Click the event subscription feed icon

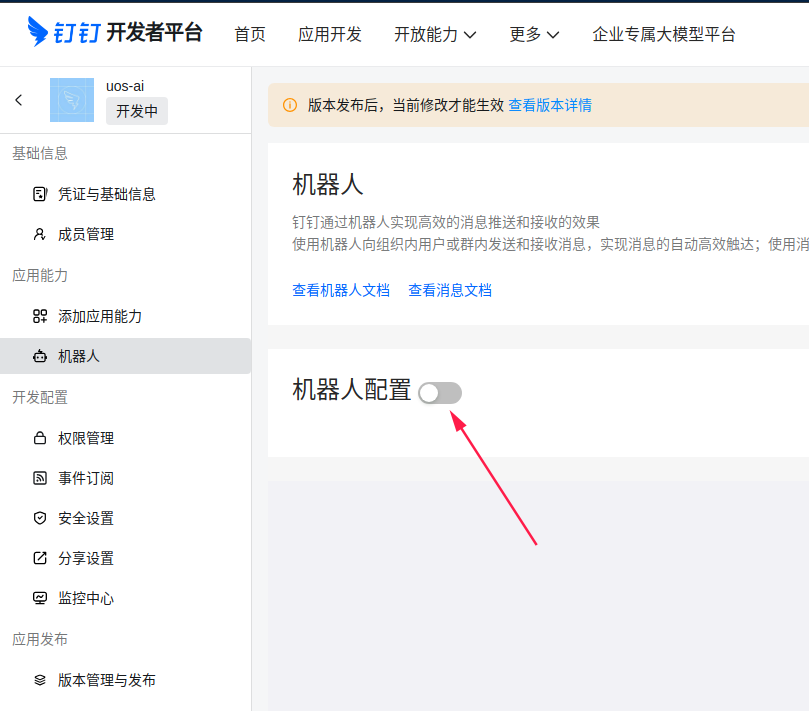point(40,478)
